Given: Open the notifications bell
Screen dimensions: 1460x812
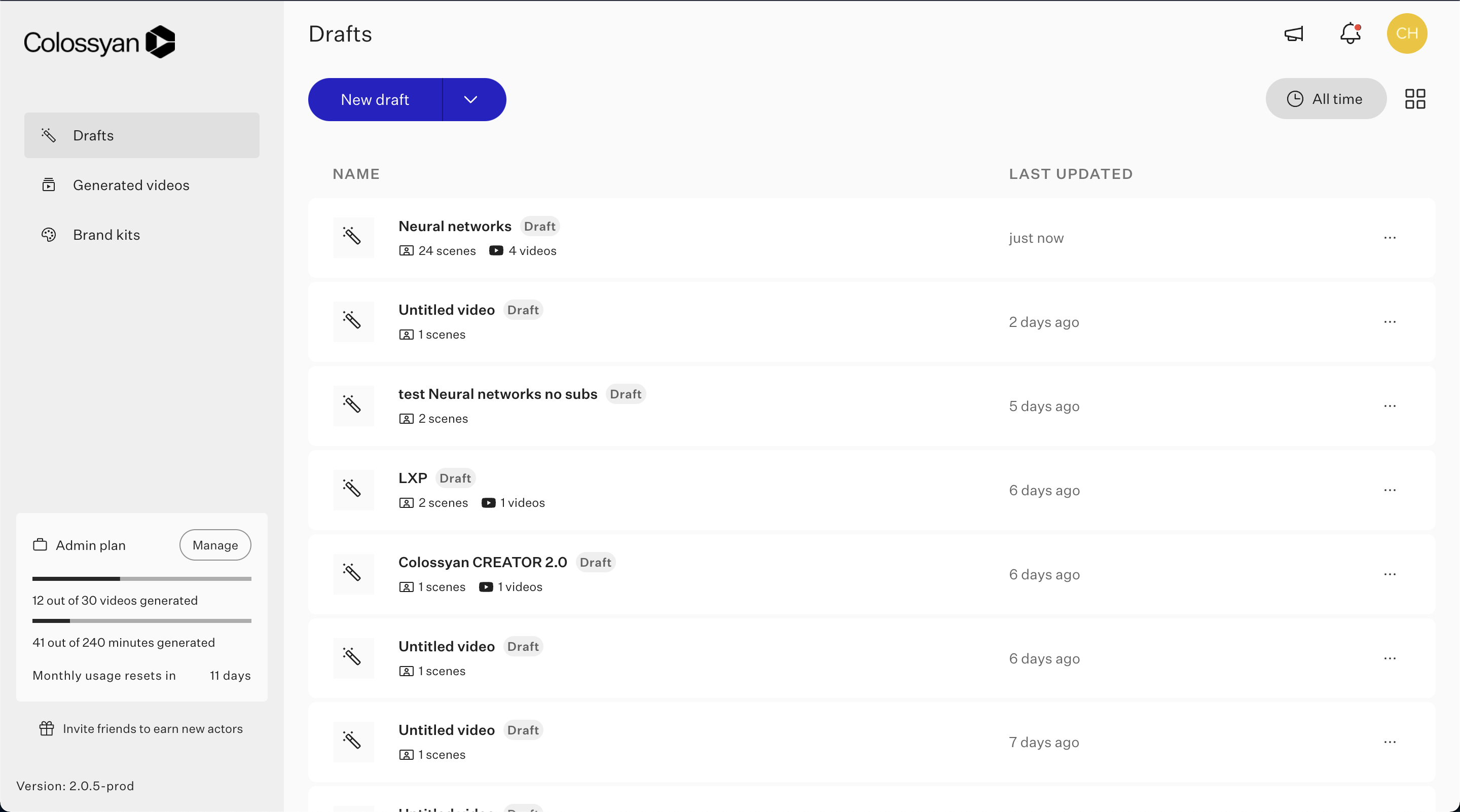Looking at the screenshot, I should click(x=1350, y=34).
